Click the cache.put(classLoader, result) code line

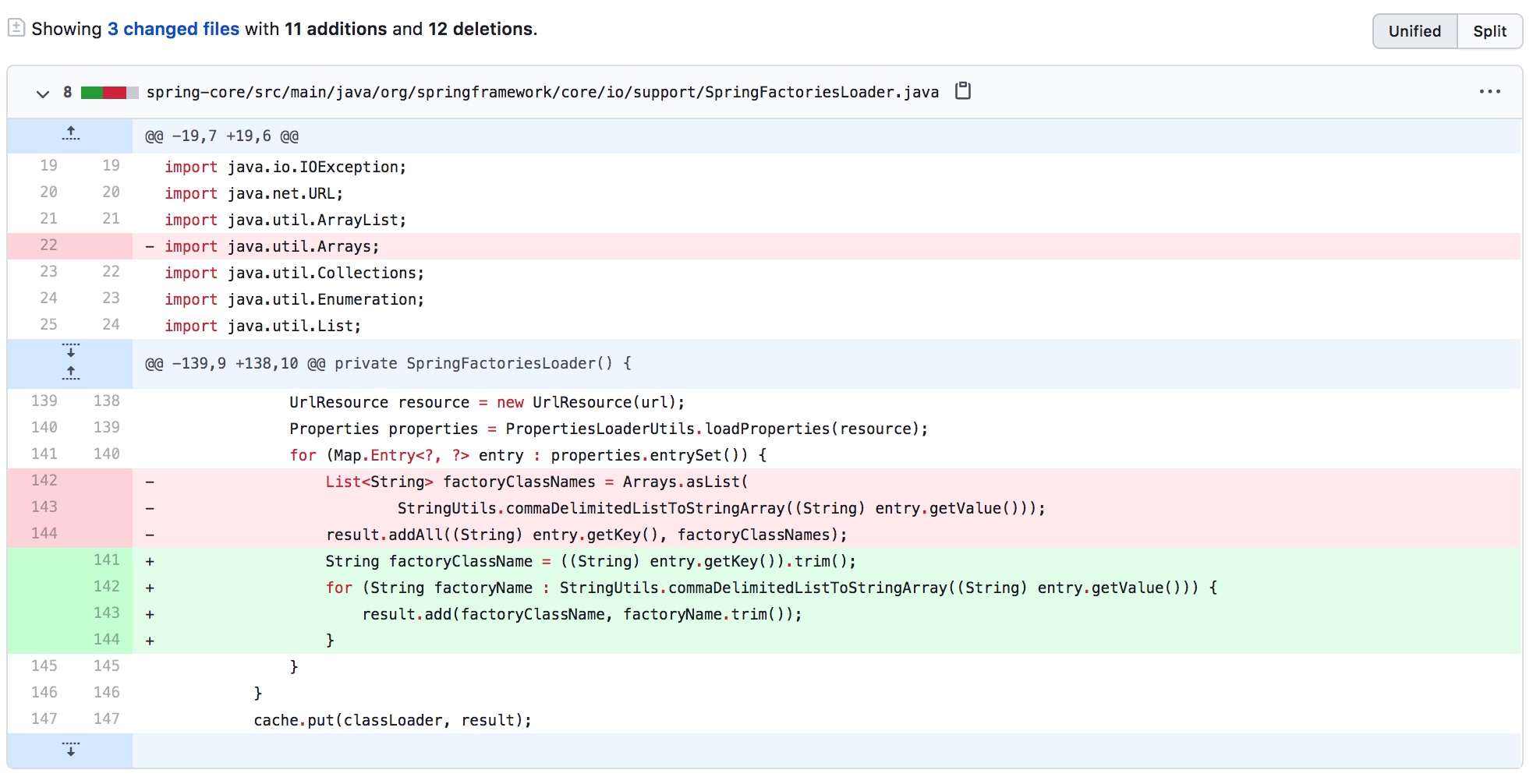[x=392, y=720]
